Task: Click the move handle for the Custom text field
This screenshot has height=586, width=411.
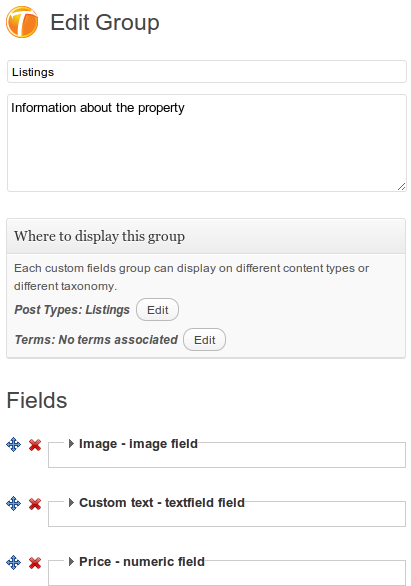Action: click(x=13, y=504)
